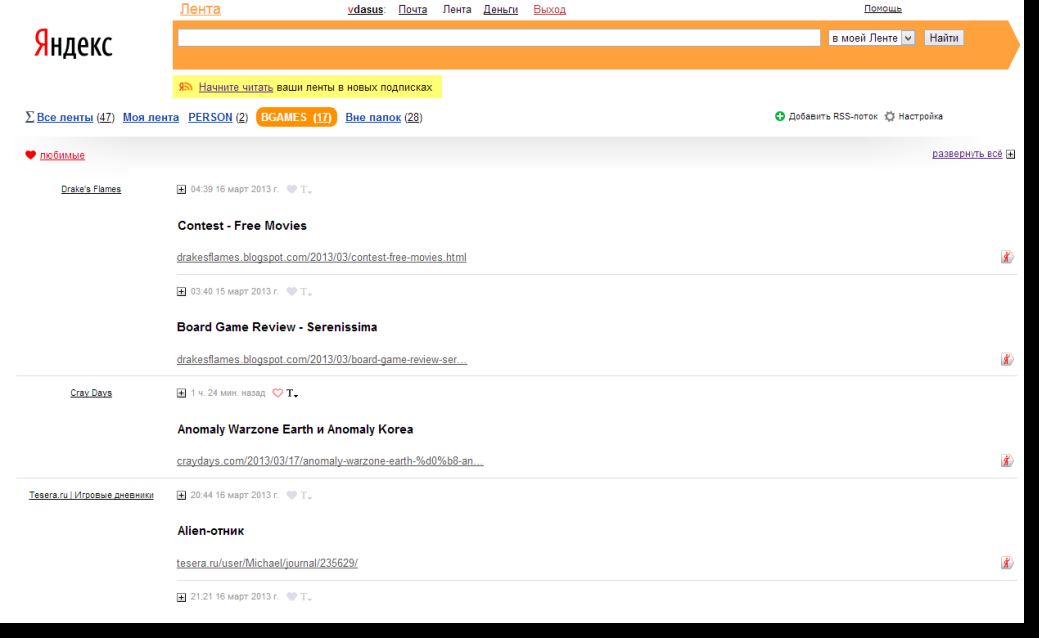Click the Alien-отник post title
The image size is (1039, 638).
(x=211, y=531)
